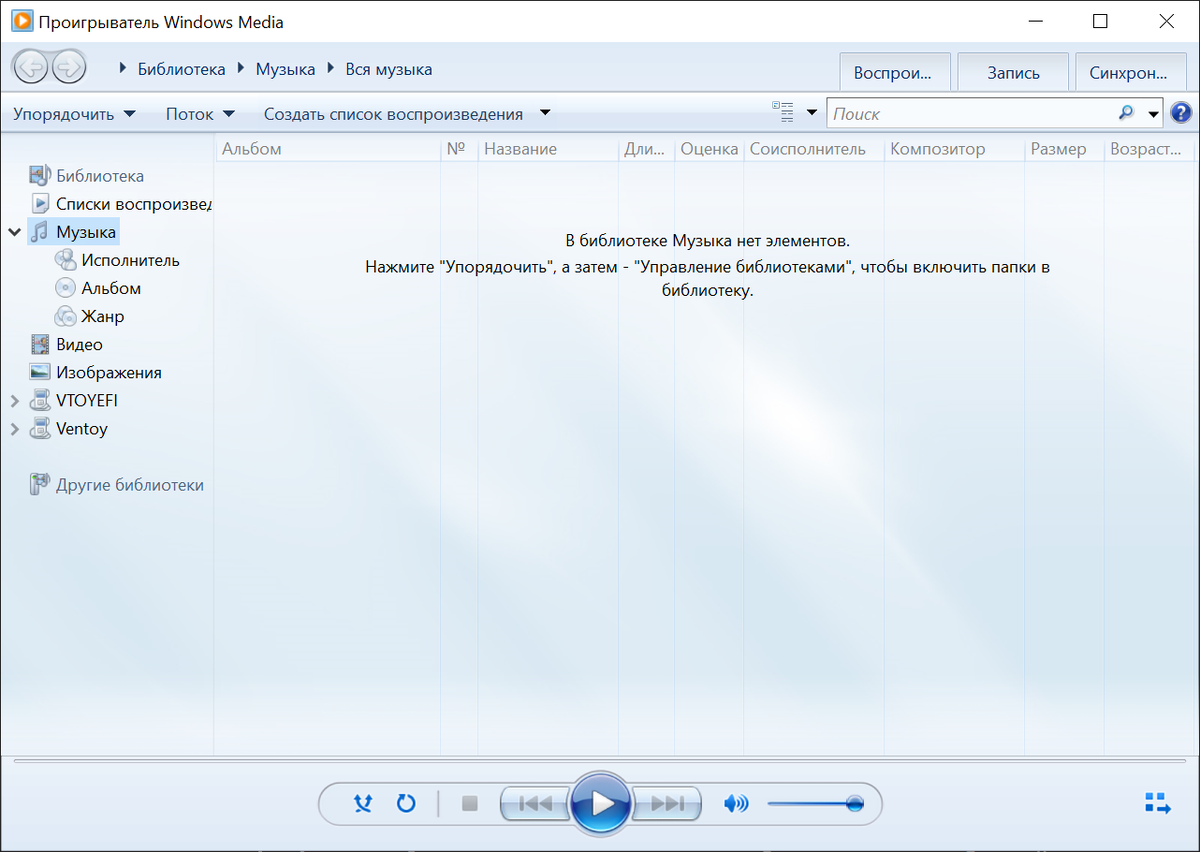1200x852 pixels.
Task: Click the Library icon in the sidebar
Action: (x=40, y=176)
